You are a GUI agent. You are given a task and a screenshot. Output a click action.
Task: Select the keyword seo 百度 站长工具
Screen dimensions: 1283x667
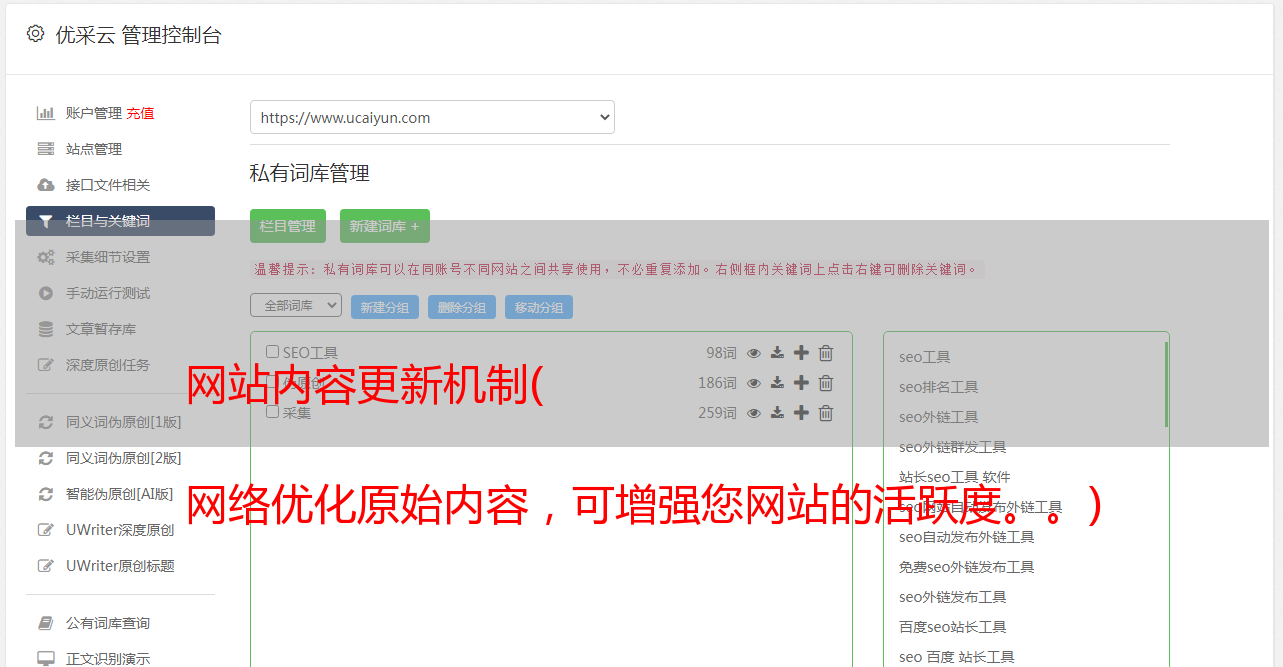(957, 657)
